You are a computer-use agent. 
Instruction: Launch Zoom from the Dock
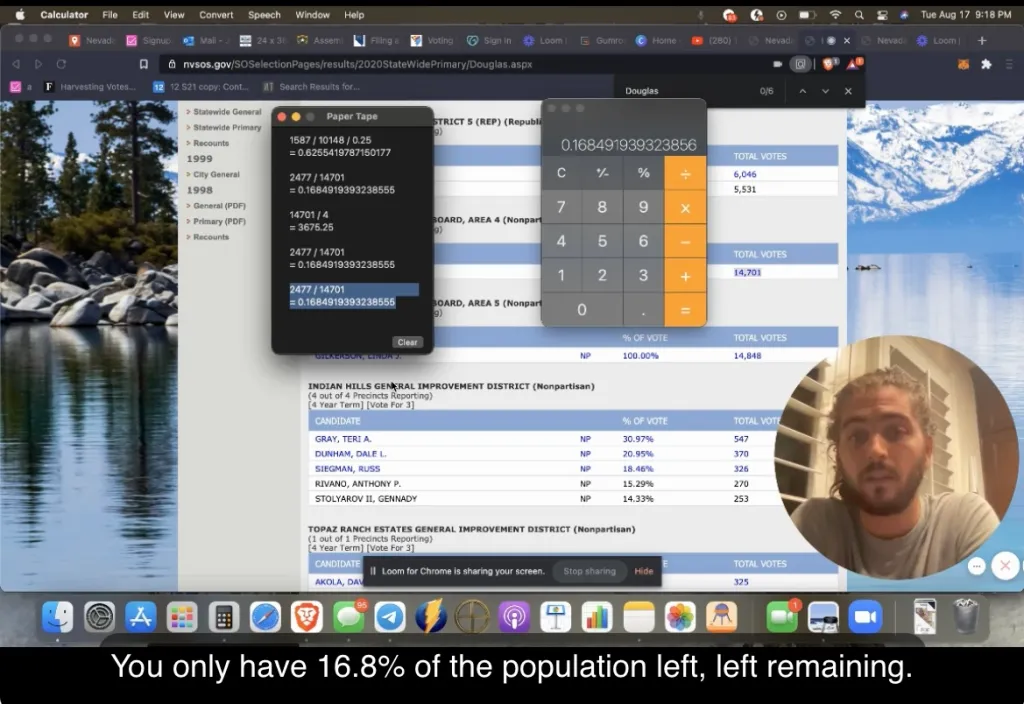click(x=865, y=616)
